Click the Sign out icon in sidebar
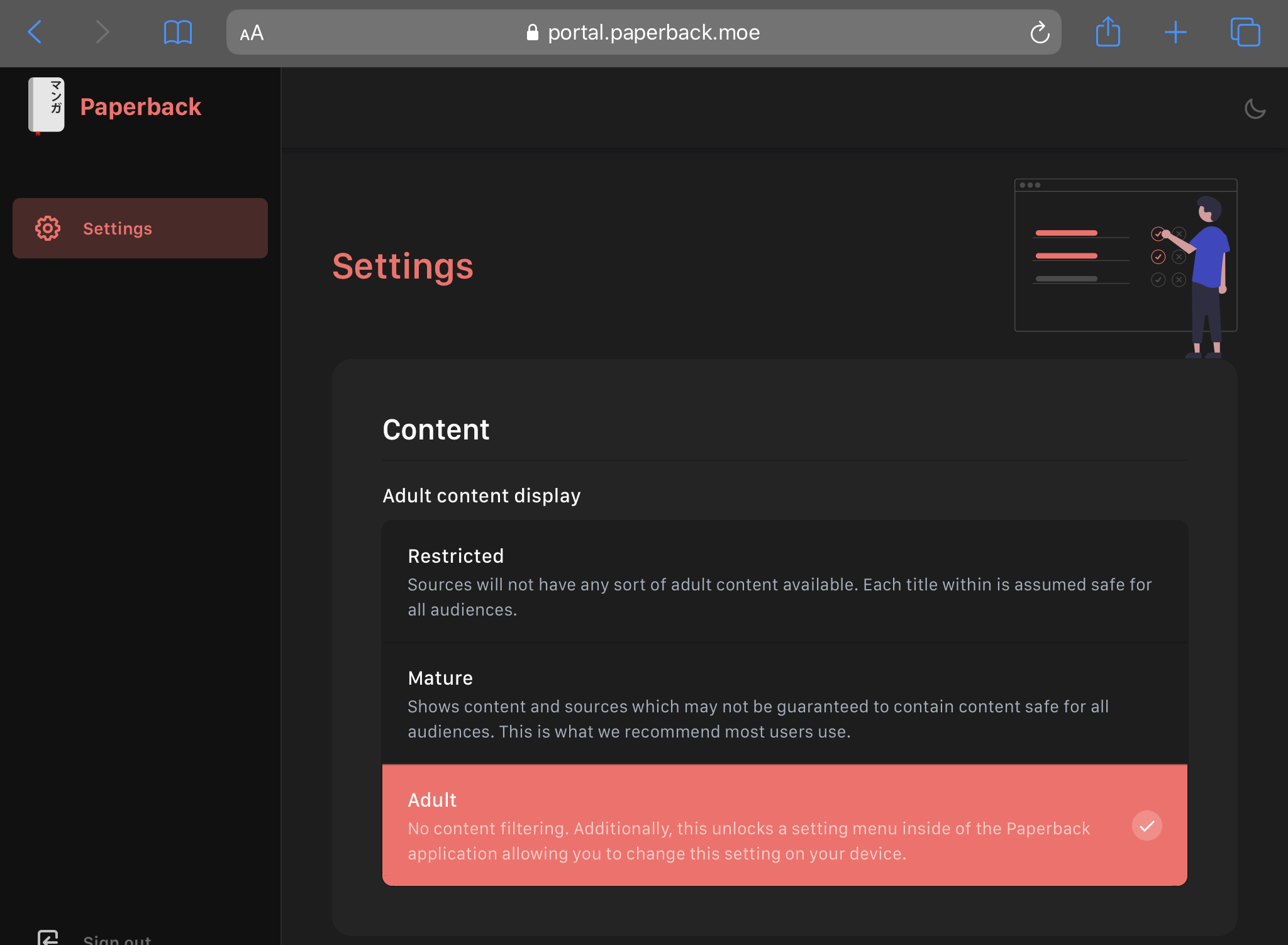Viewport: 1288px width, 945px height. (48, 938)
